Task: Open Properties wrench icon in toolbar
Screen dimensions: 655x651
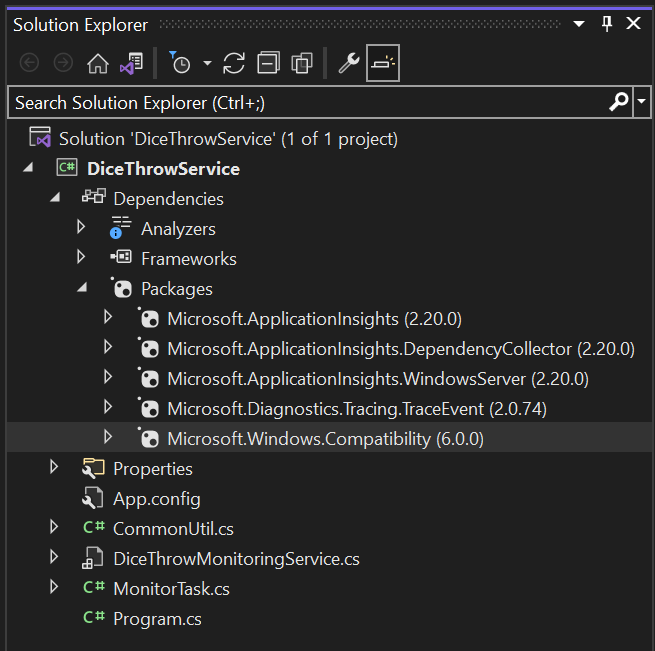Action: [349, 63]
